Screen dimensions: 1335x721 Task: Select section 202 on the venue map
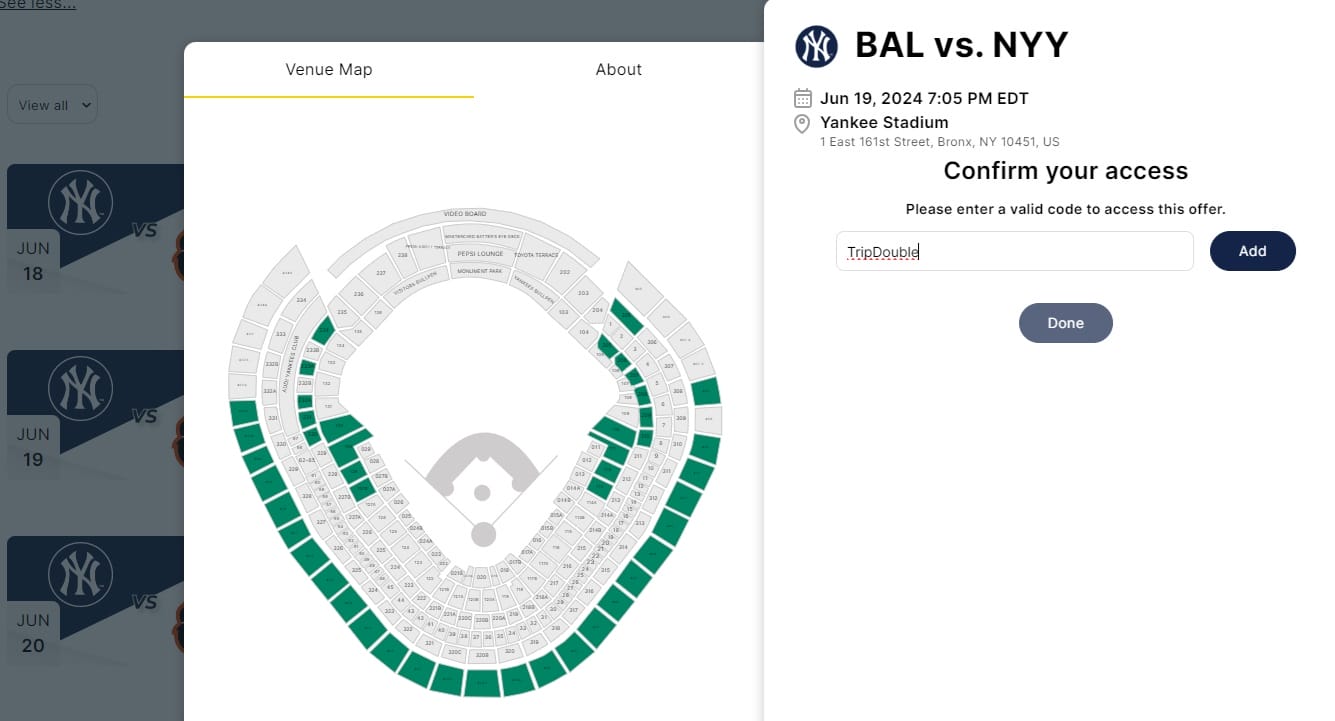565,273
